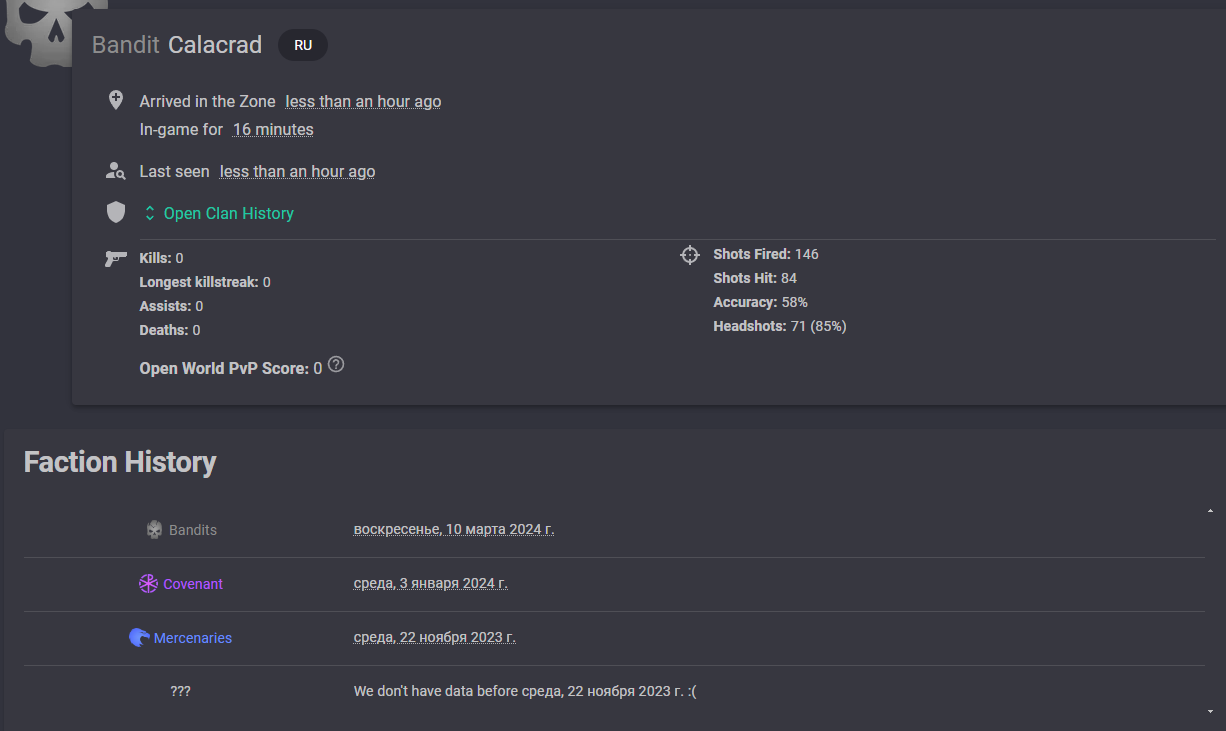Screen dimensions: 1226x731
Task: Click the 16 minutes in-game time
Action: point(273,130)
